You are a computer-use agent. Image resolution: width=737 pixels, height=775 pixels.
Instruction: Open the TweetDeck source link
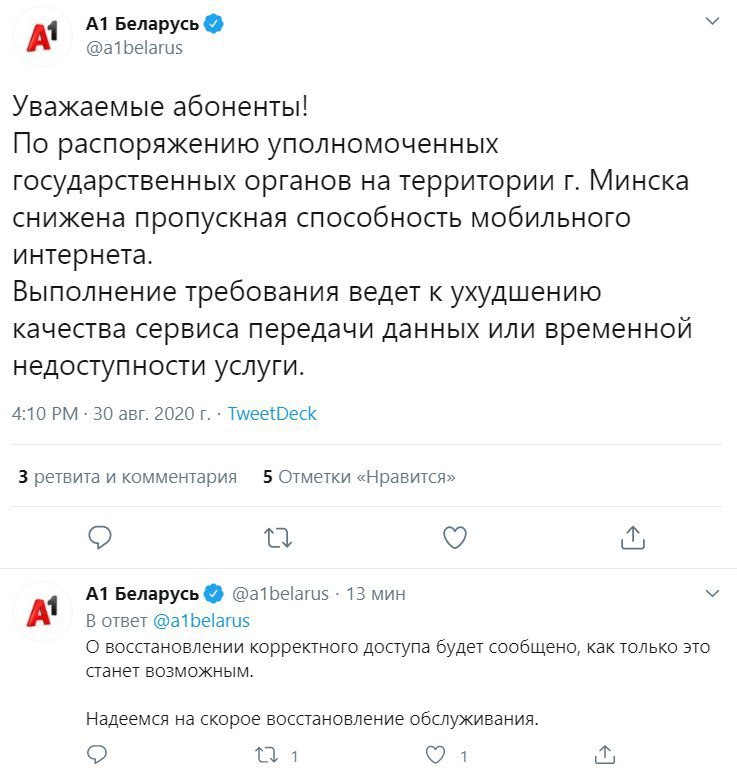272,414
